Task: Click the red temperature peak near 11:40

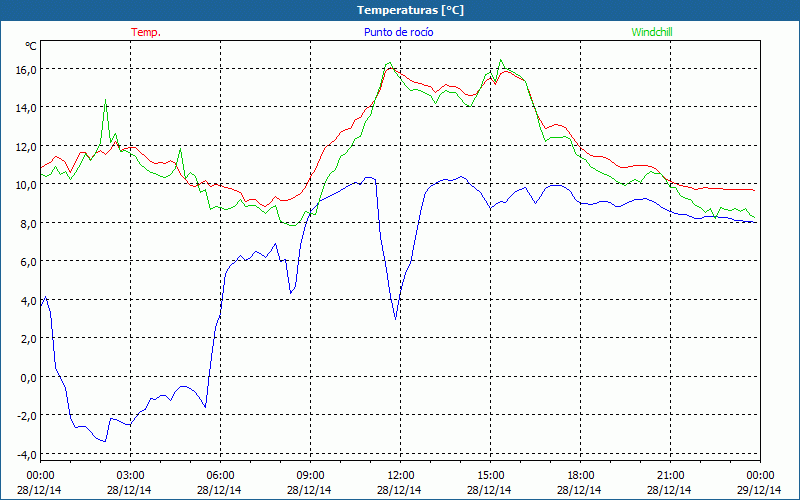Action: (x=390, y=68)
